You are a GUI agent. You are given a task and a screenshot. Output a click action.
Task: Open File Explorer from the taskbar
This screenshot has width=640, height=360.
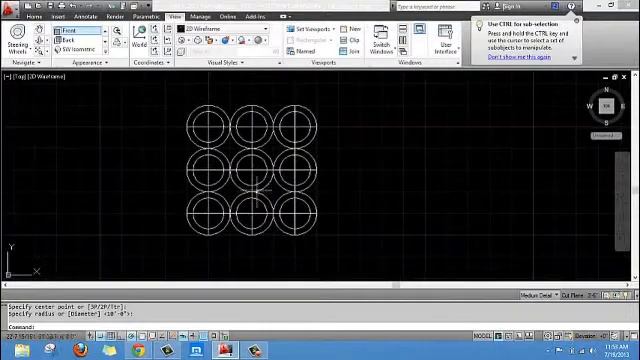pos(22,350)
